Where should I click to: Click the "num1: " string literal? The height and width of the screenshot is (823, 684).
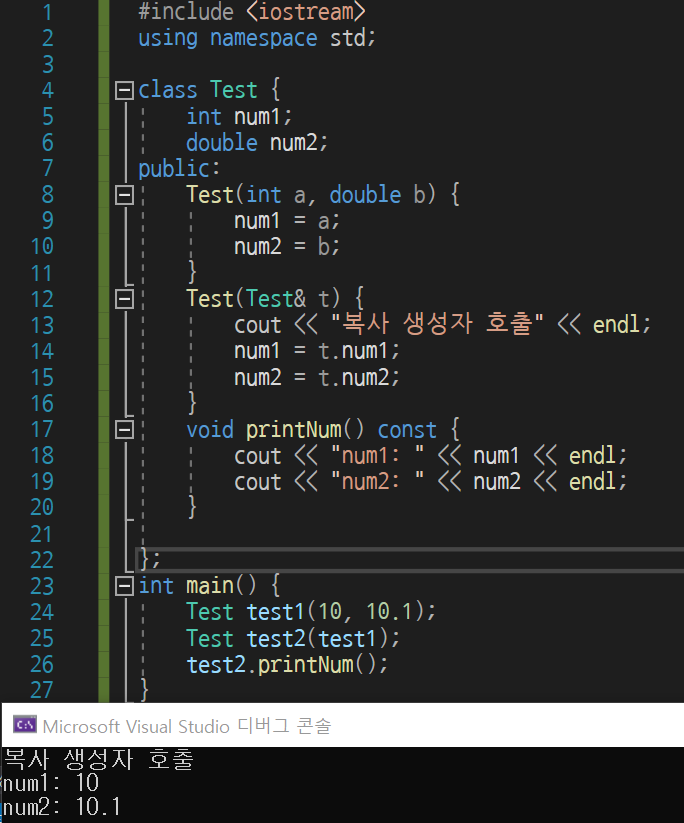(377, 456)
